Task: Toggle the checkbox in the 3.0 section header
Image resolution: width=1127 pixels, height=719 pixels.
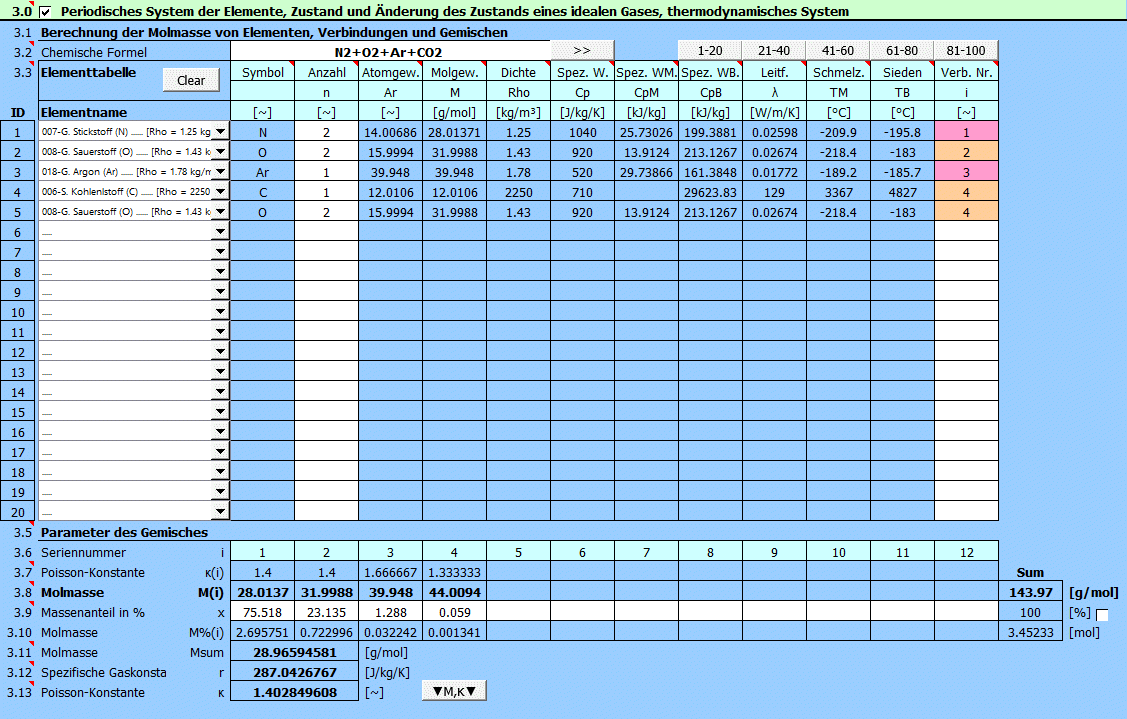Action: coord(45,12)
